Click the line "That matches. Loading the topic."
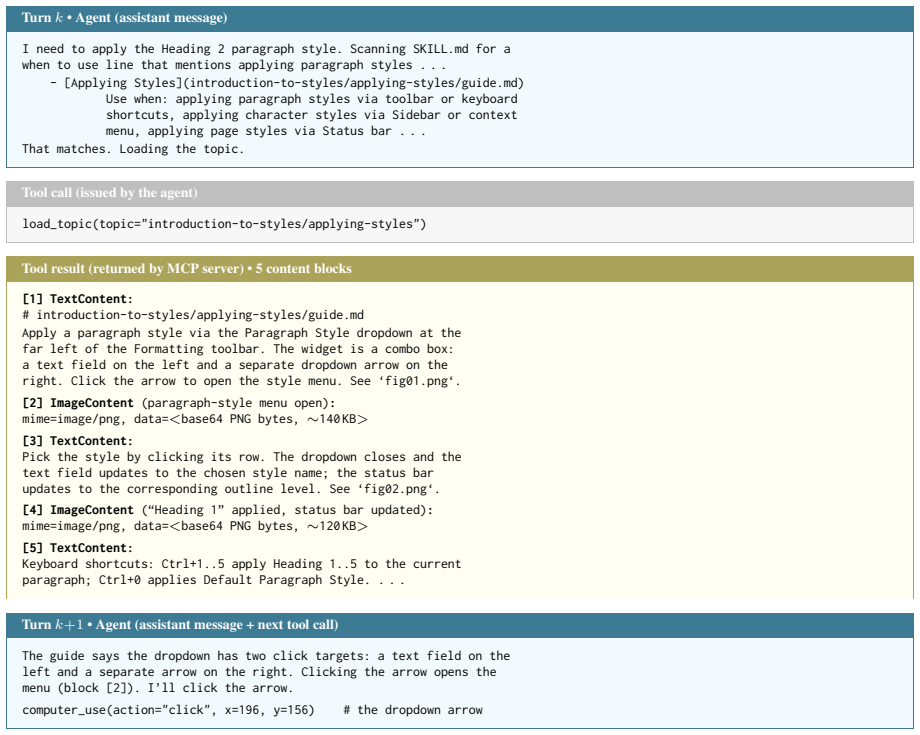This screenshot has width=920, height=735. pyautogui.click(x=133, y=149)
